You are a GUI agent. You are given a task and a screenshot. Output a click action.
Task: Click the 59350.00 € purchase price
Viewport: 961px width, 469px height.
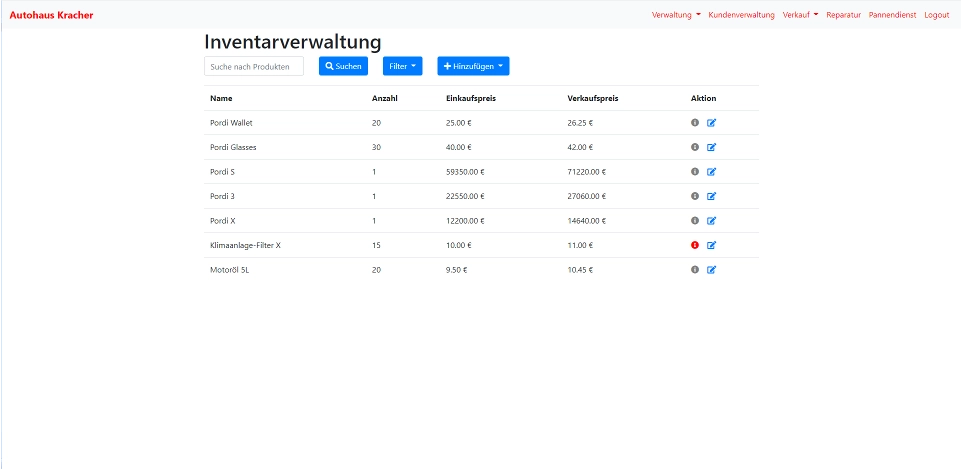point(465,172)
